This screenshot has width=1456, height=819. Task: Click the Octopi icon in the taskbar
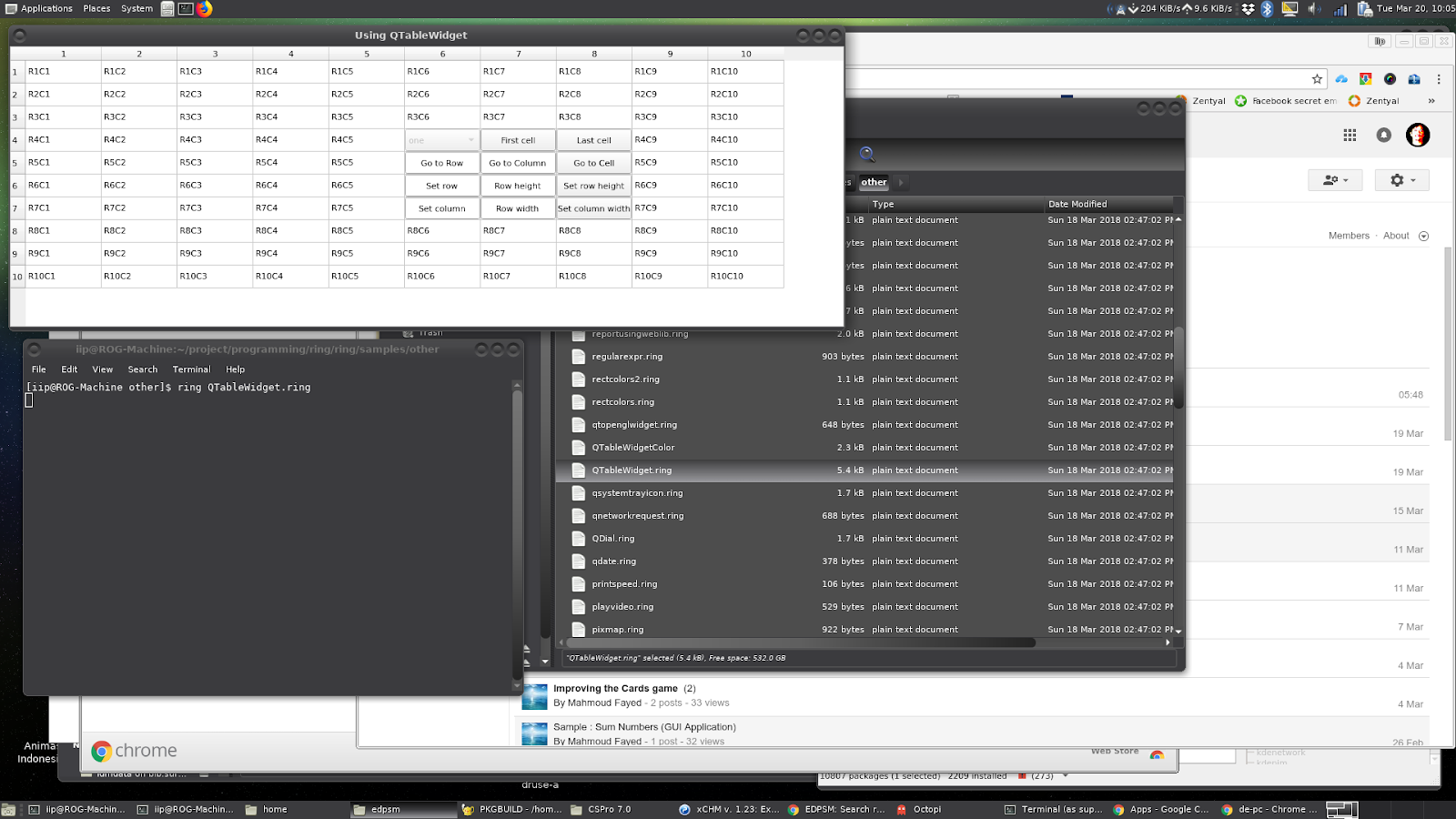pos(902,809)
